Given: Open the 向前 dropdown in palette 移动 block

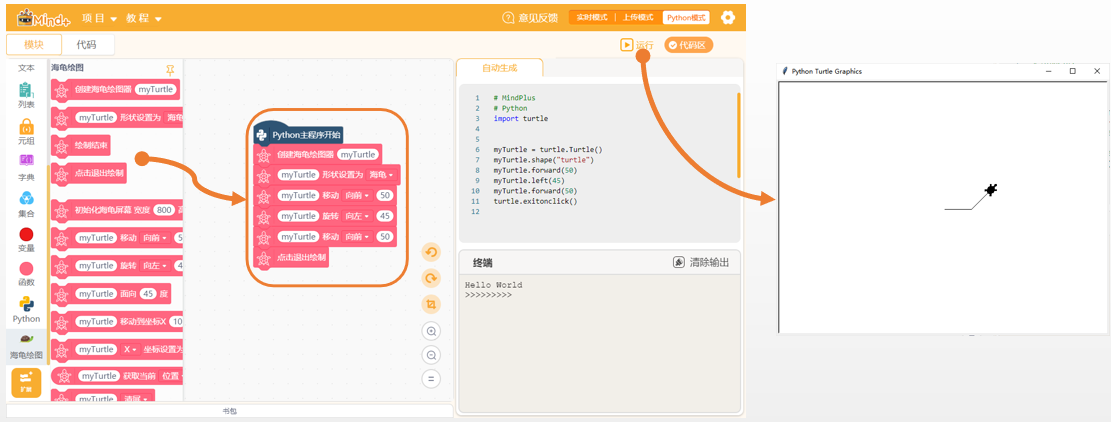Looking at the screenshot, I should [x=154, y=238].
